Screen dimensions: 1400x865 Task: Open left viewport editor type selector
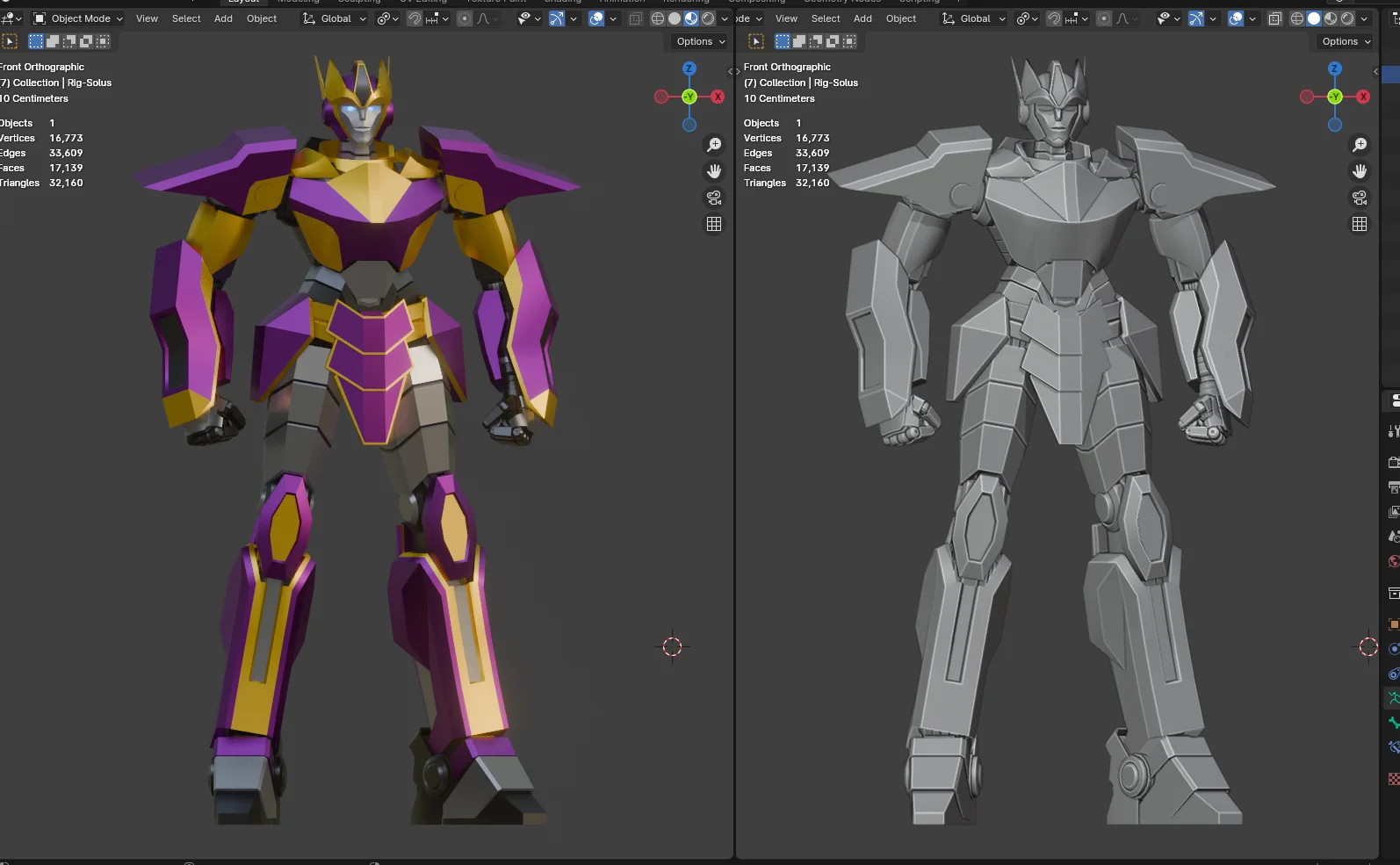(11, 18)
